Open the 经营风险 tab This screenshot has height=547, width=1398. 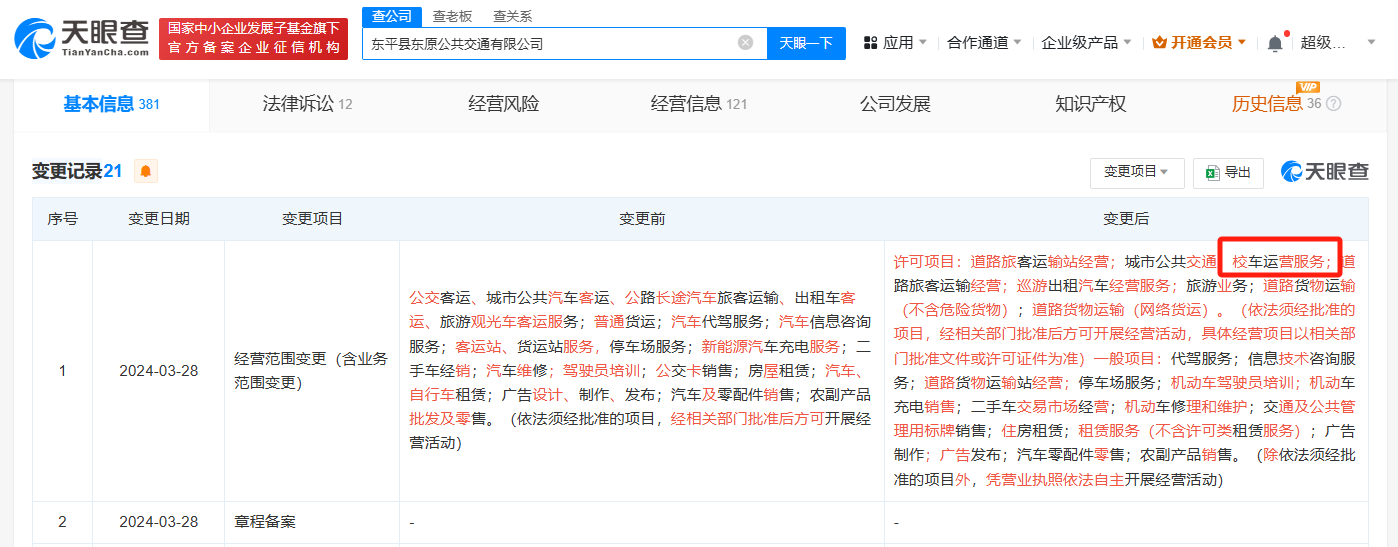point(503,104)
